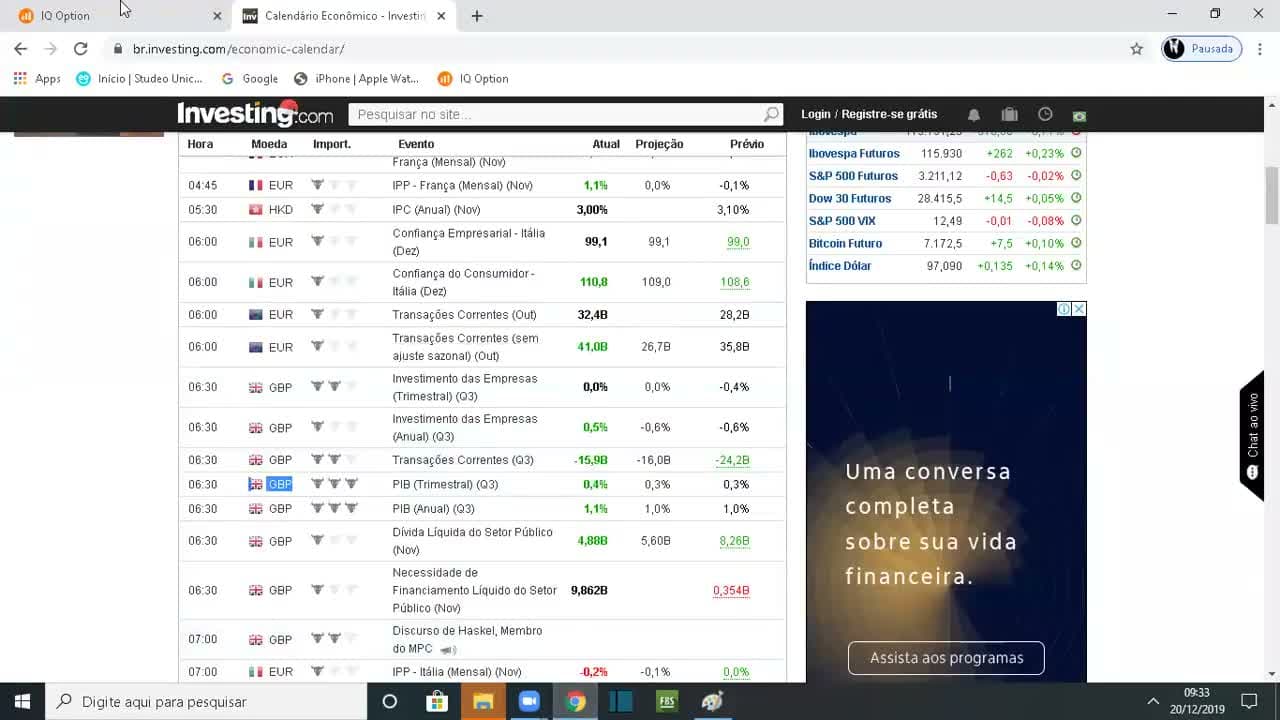Click the page vertical scrollbar thumb
This screenshot has height=720, width=1280.
pos(1272,196)
